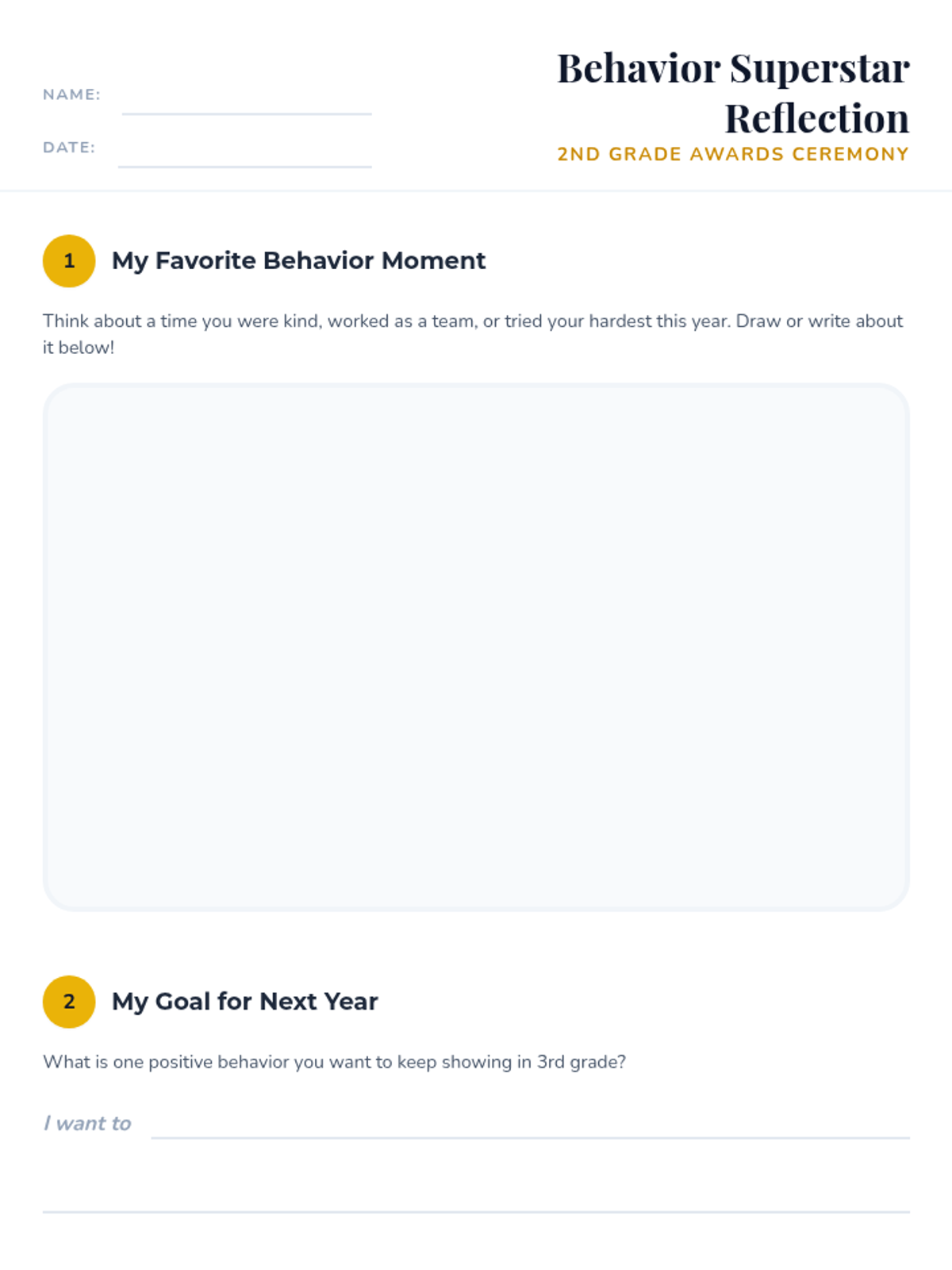Click the 'I want to' prompt text
The width and height of the screenshot is (952, 1270).
click(87, 1123)
